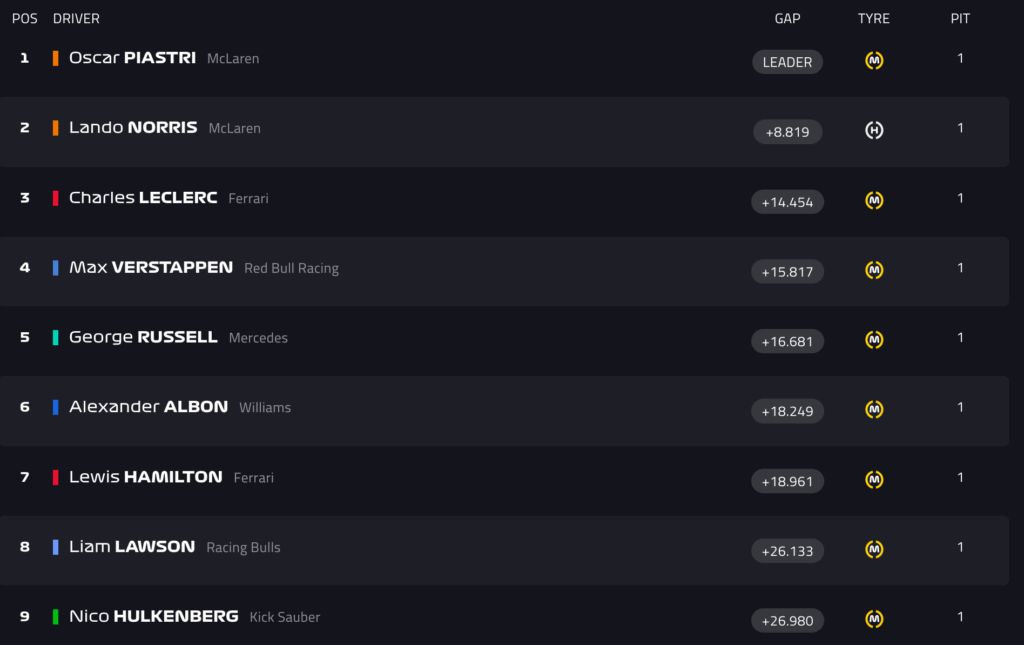Screen dimensions: 1024x645
Task: Click the TYRE column header
Action: pyautogui.click(x=873, y=19)
